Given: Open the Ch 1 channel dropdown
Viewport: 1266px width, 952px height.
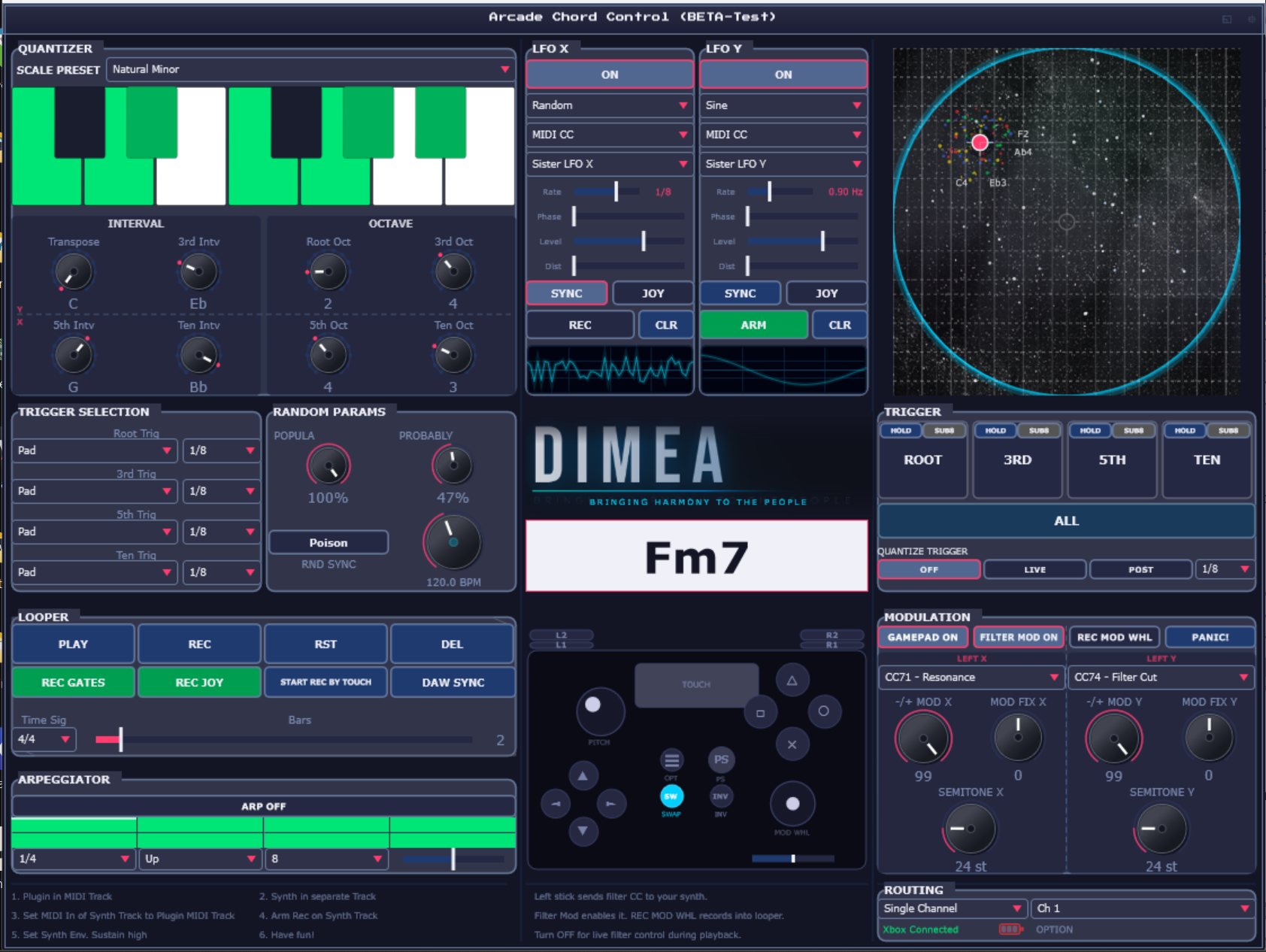Looking at the screenshot, I should (x=1143, y=908).
